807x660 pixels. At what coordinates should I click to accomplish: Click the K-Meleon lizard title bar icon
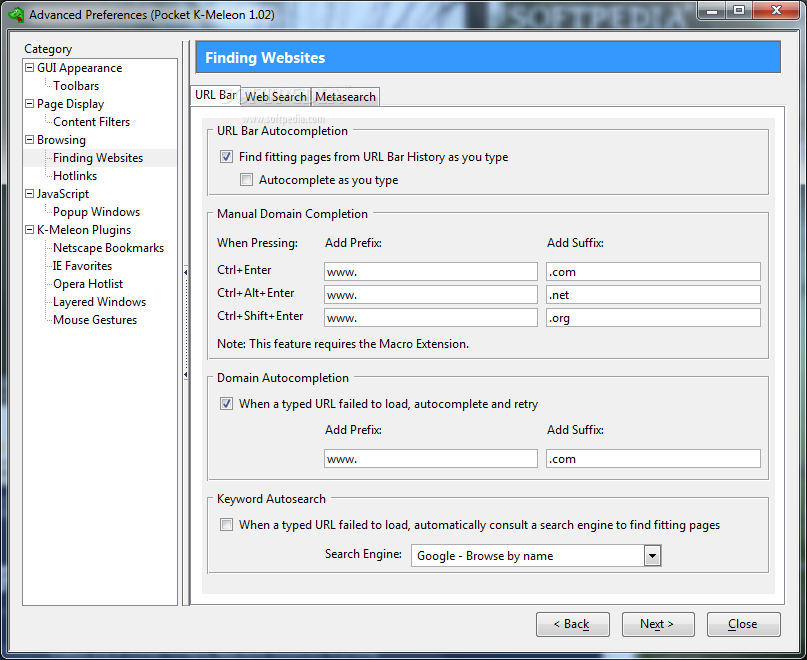pyautogui.click(x=16, y=14)
